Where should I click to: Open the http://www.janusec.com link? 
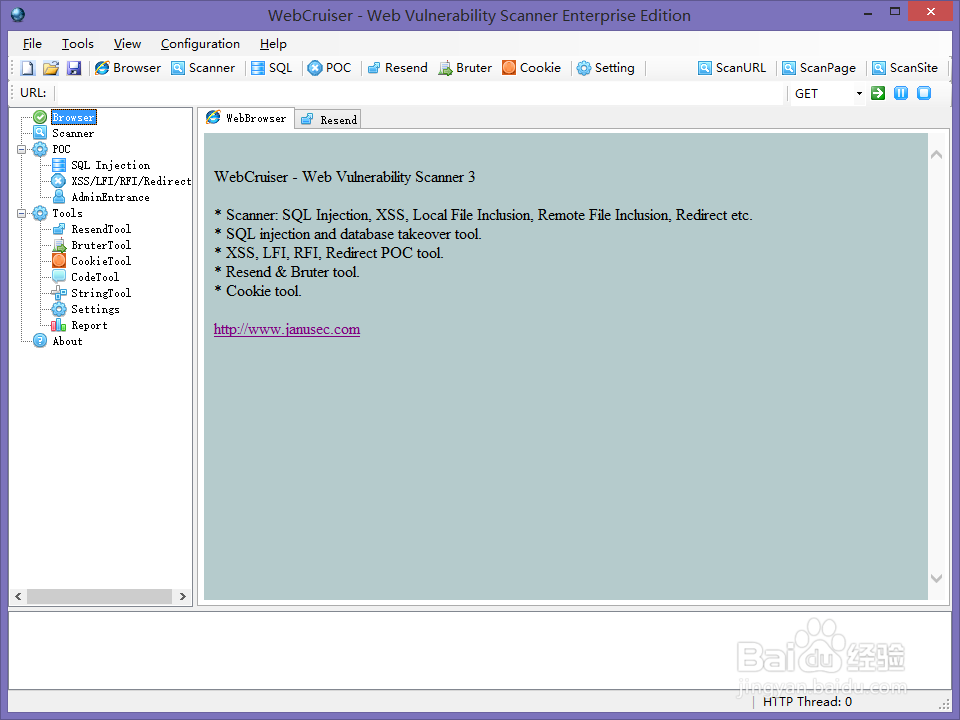coord(287,329)
